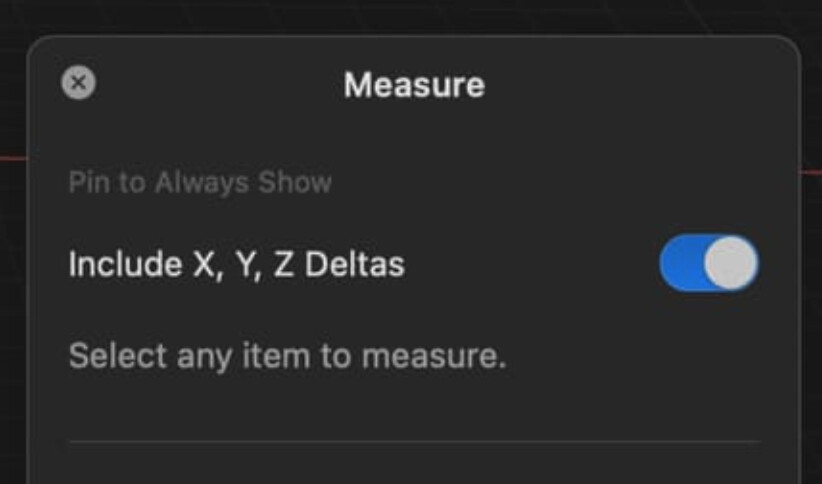Disable the Include X, Y, Z Deltas switch

point(709,263)
